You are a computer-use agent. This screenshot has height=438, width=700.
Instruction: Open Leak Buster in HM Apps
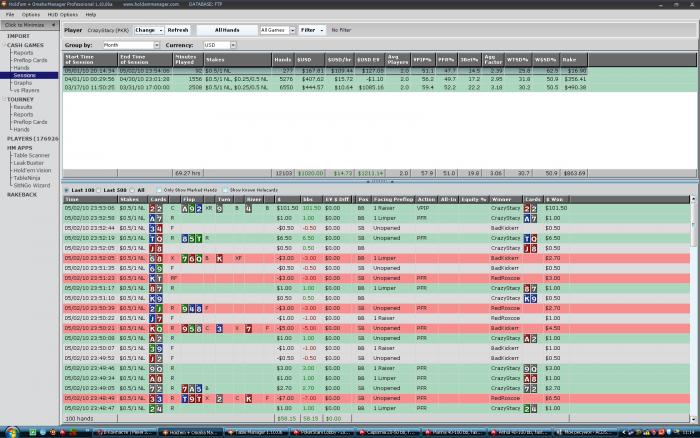(29, 163)
